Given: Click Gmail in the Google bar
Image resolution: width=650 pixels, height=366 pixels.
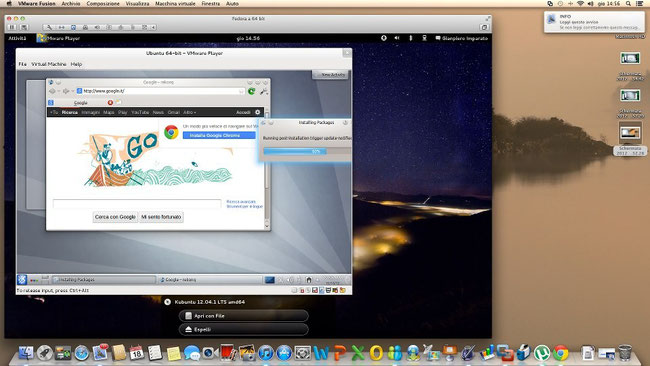Looking at the screenshot, I should click(174, 112).
